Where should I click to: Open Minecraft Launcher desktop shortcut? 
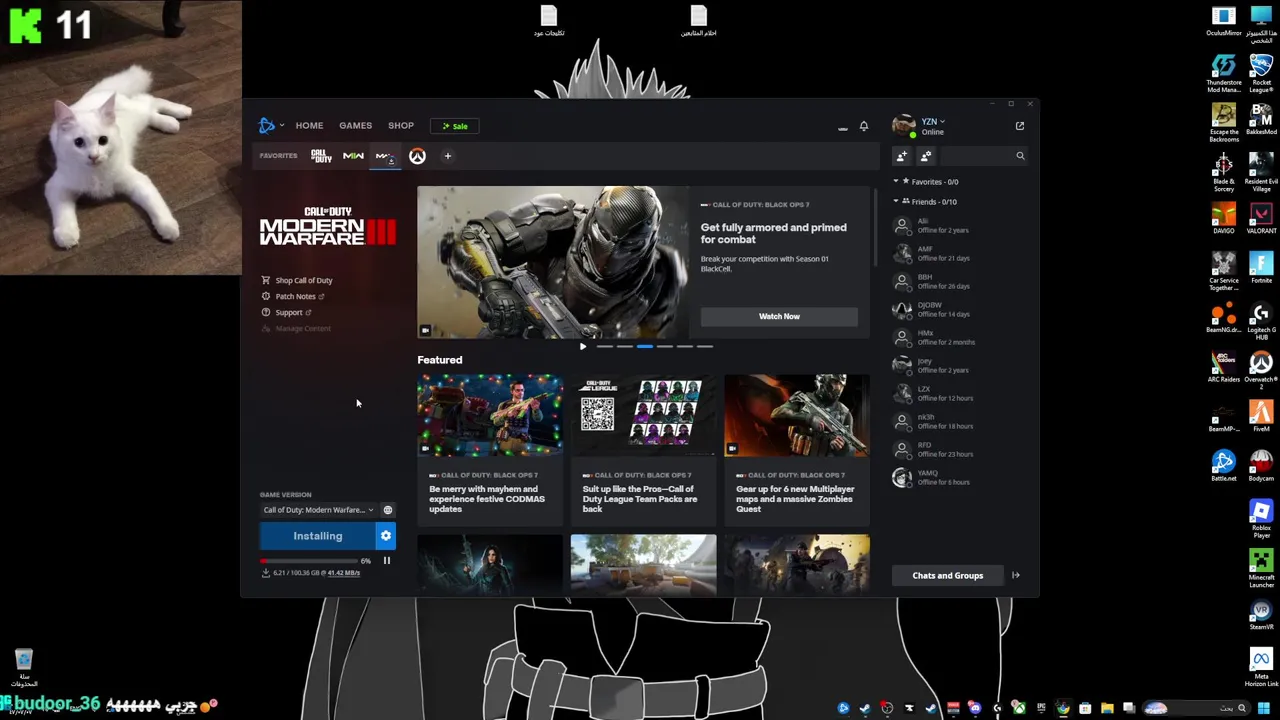point(1261,569)
